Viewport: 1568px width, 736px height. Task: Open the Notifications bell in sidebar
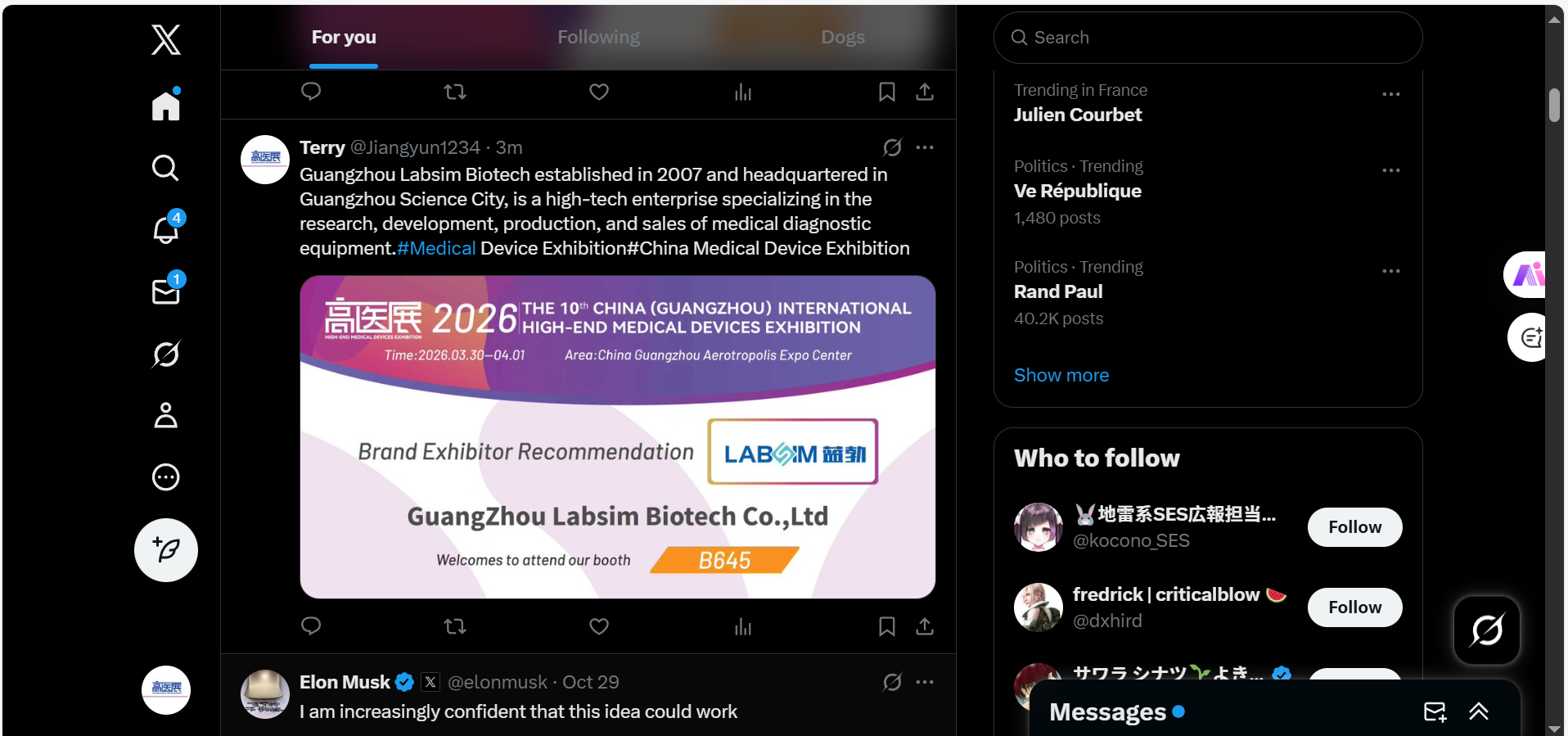pos(166,230)
